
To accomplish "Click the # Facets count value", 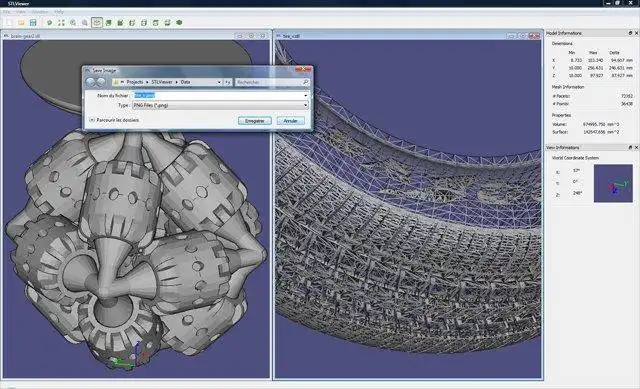I will click(627, 96).
